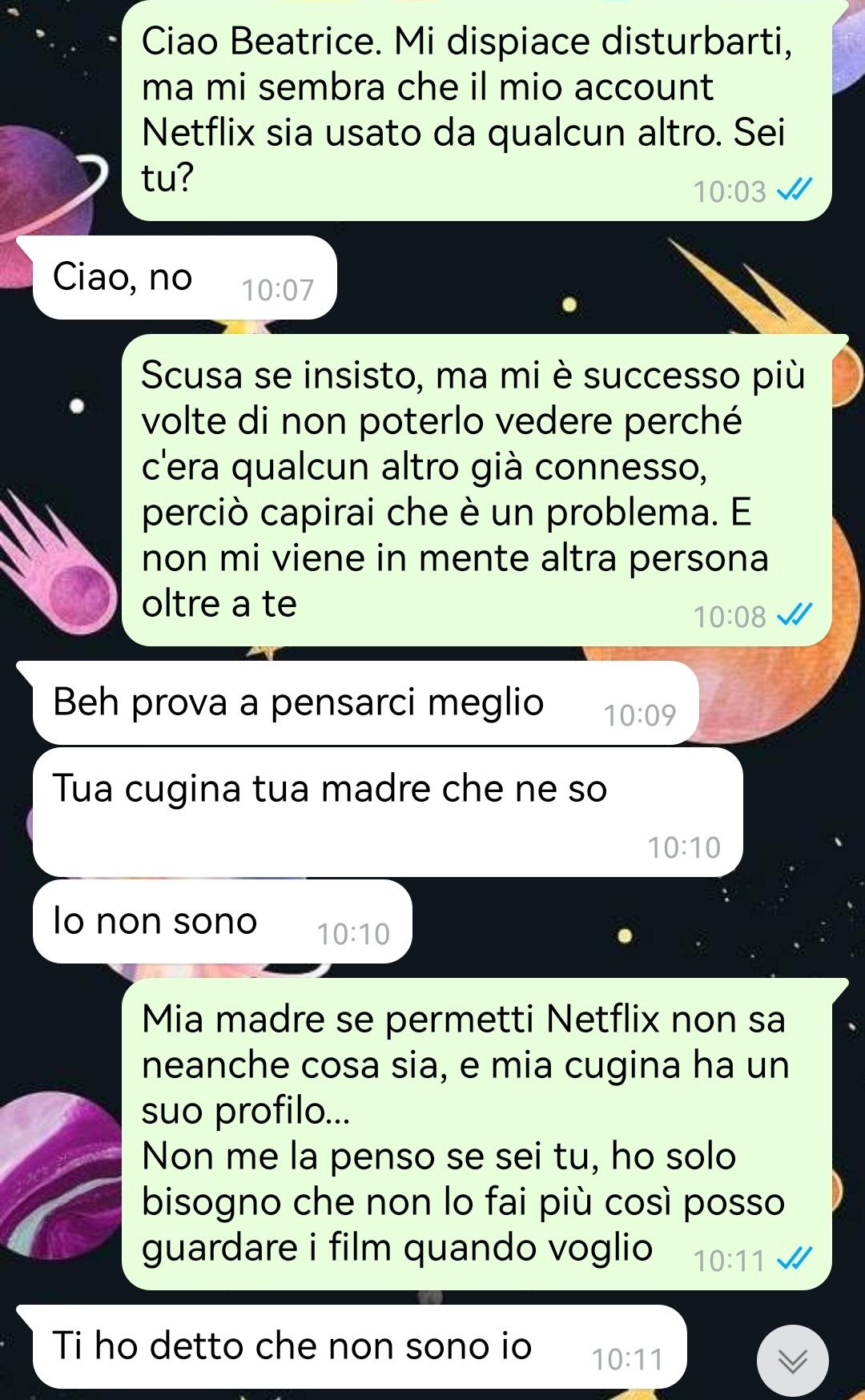Tap the blue check marks on the 10:11 sent message
This screenshot has width=865, height=1400.
click(795, 1260)
